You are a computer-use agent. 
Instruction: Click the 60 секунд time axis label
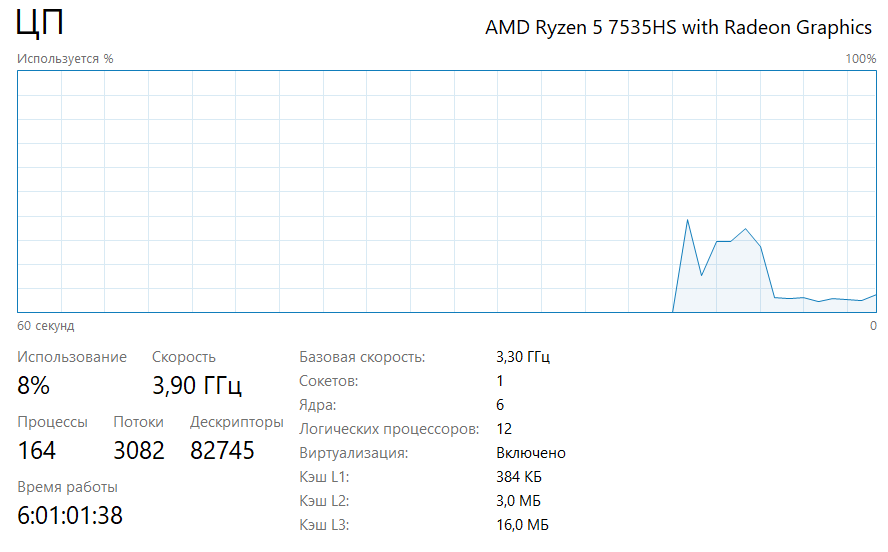click(x=45, y=326)
